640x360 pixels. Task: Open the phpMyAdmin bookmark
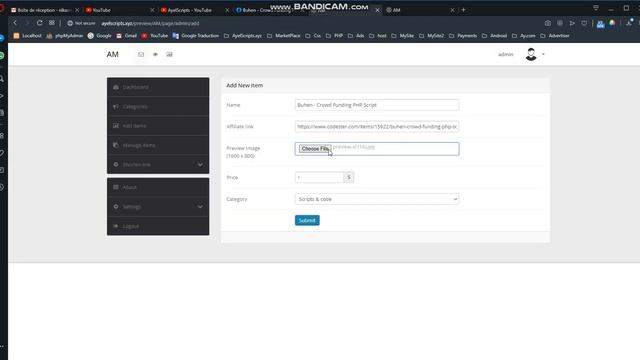(65, 36)
